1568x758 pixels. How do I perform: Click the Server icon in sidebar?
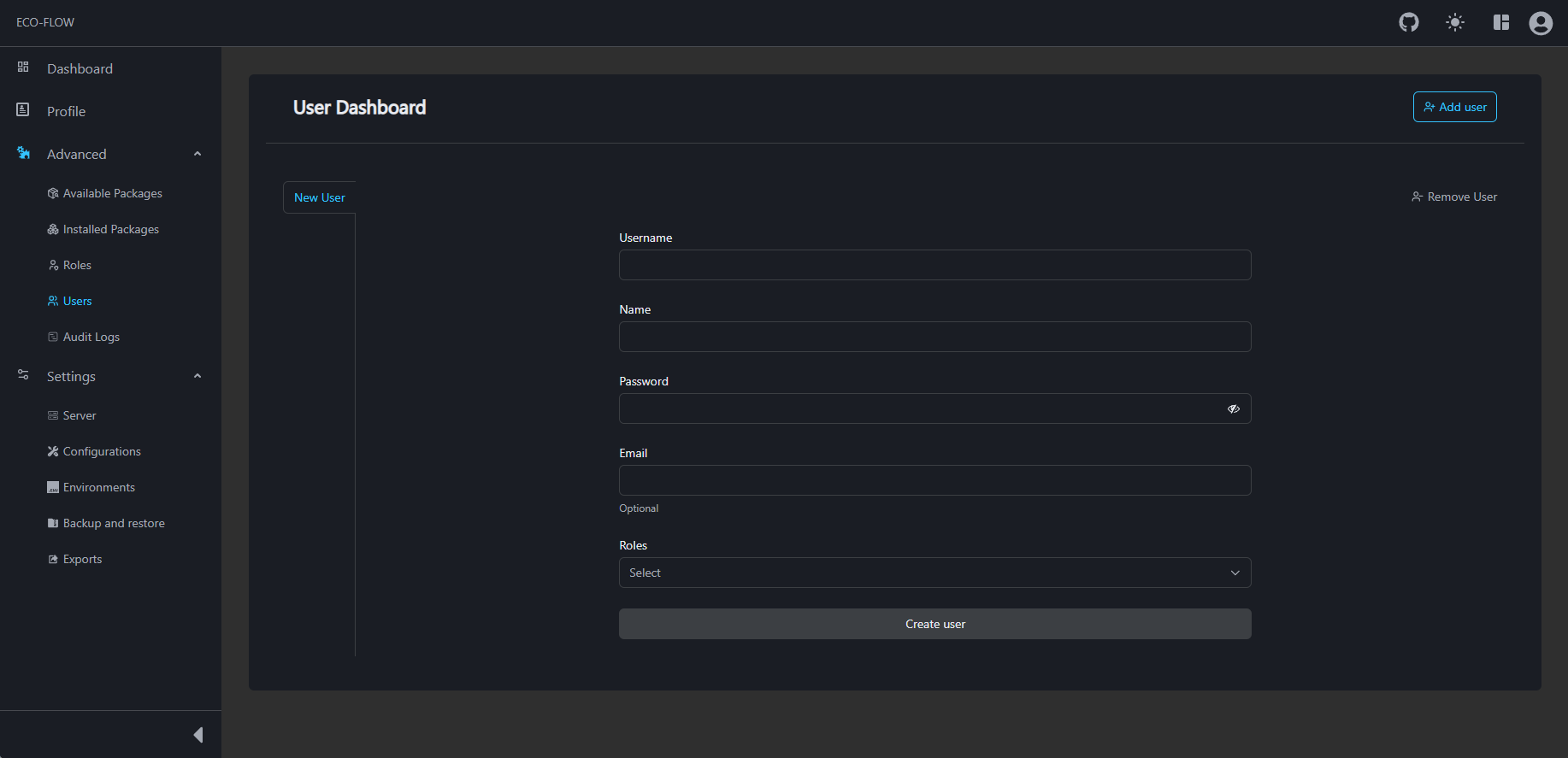point(53,415)
